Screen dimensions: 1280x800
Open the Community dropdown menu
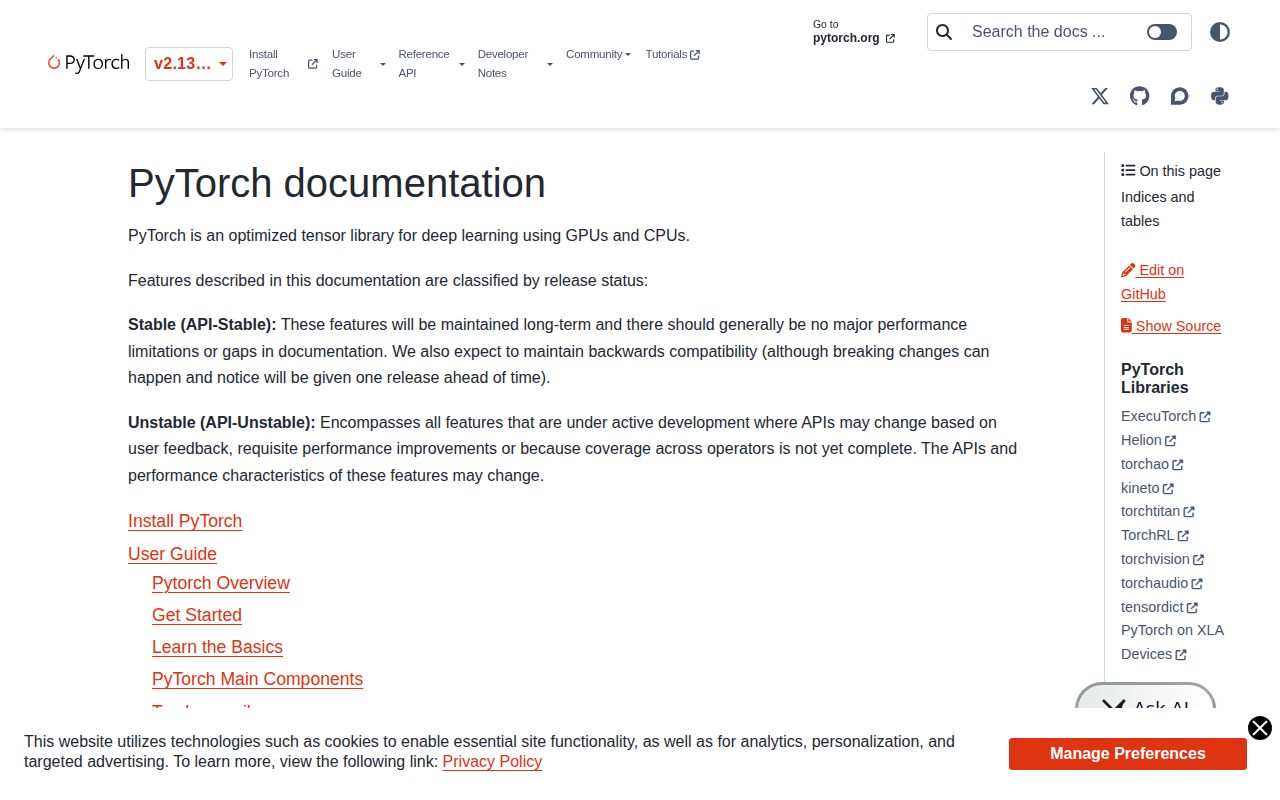pyautogui.click(x=598, y=54)
